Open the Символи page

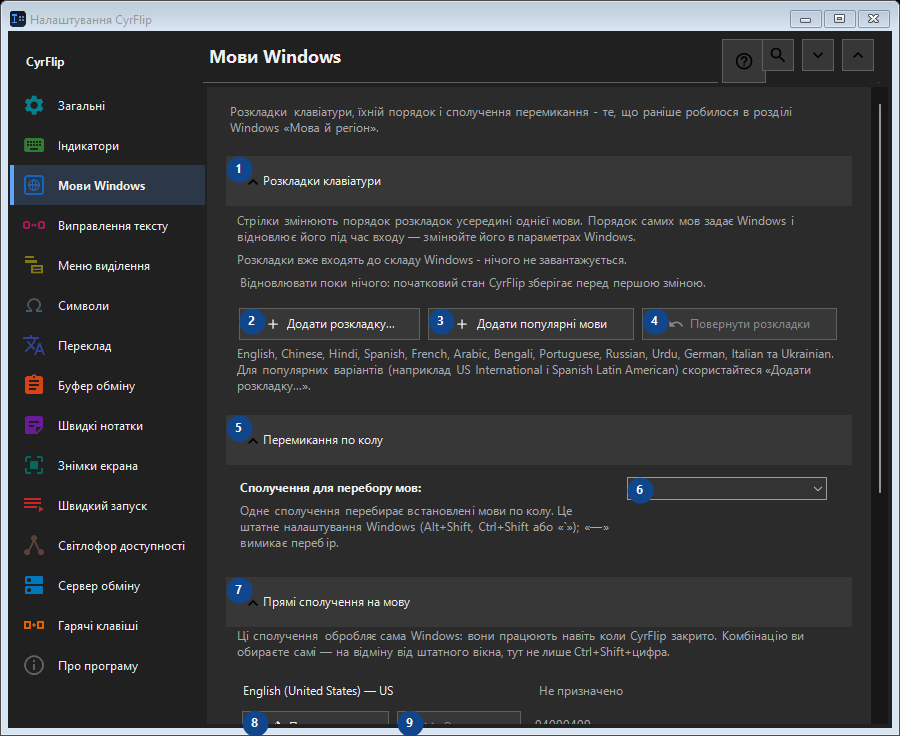click(x=107, y=305)
